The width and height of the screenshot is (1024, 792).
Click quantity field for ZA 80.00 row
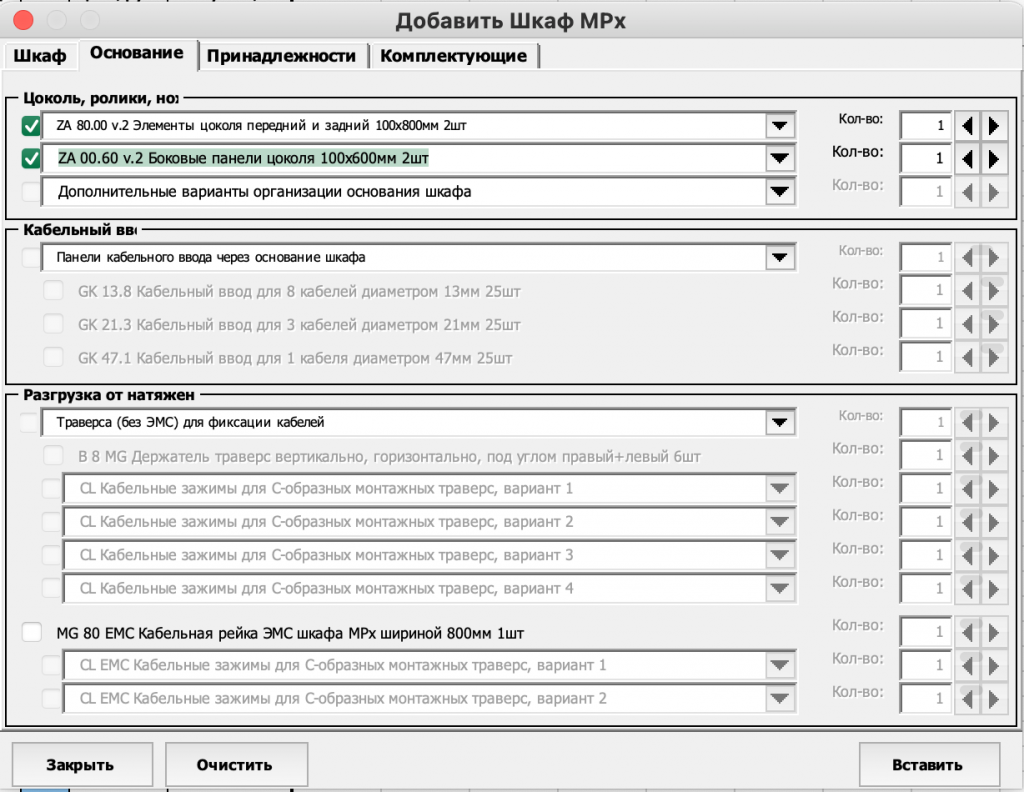coord(925,126)
